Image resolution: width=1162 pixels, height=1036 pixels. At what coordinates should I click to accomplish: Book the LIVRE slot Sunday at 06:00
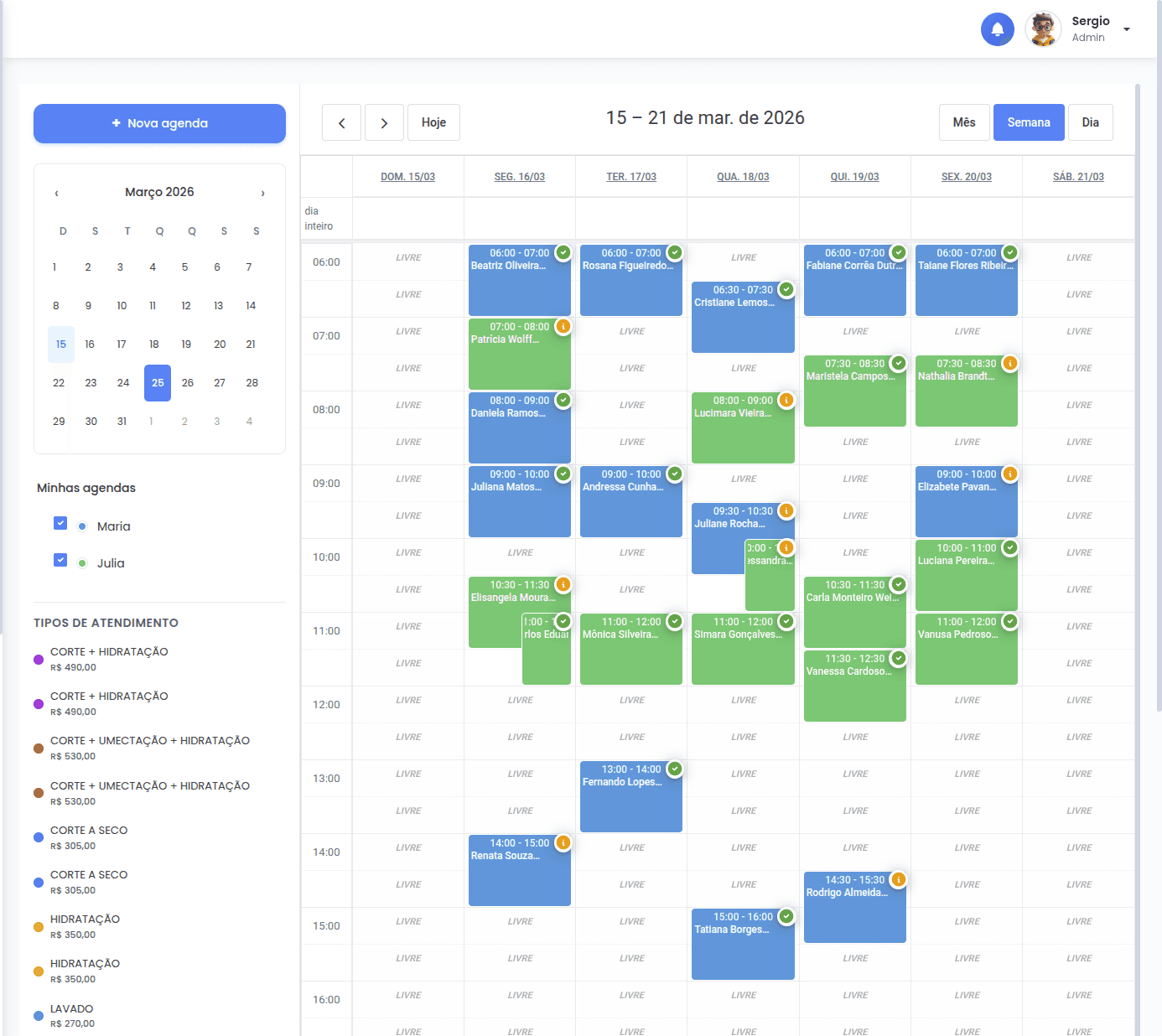click(x=408, y=258)
